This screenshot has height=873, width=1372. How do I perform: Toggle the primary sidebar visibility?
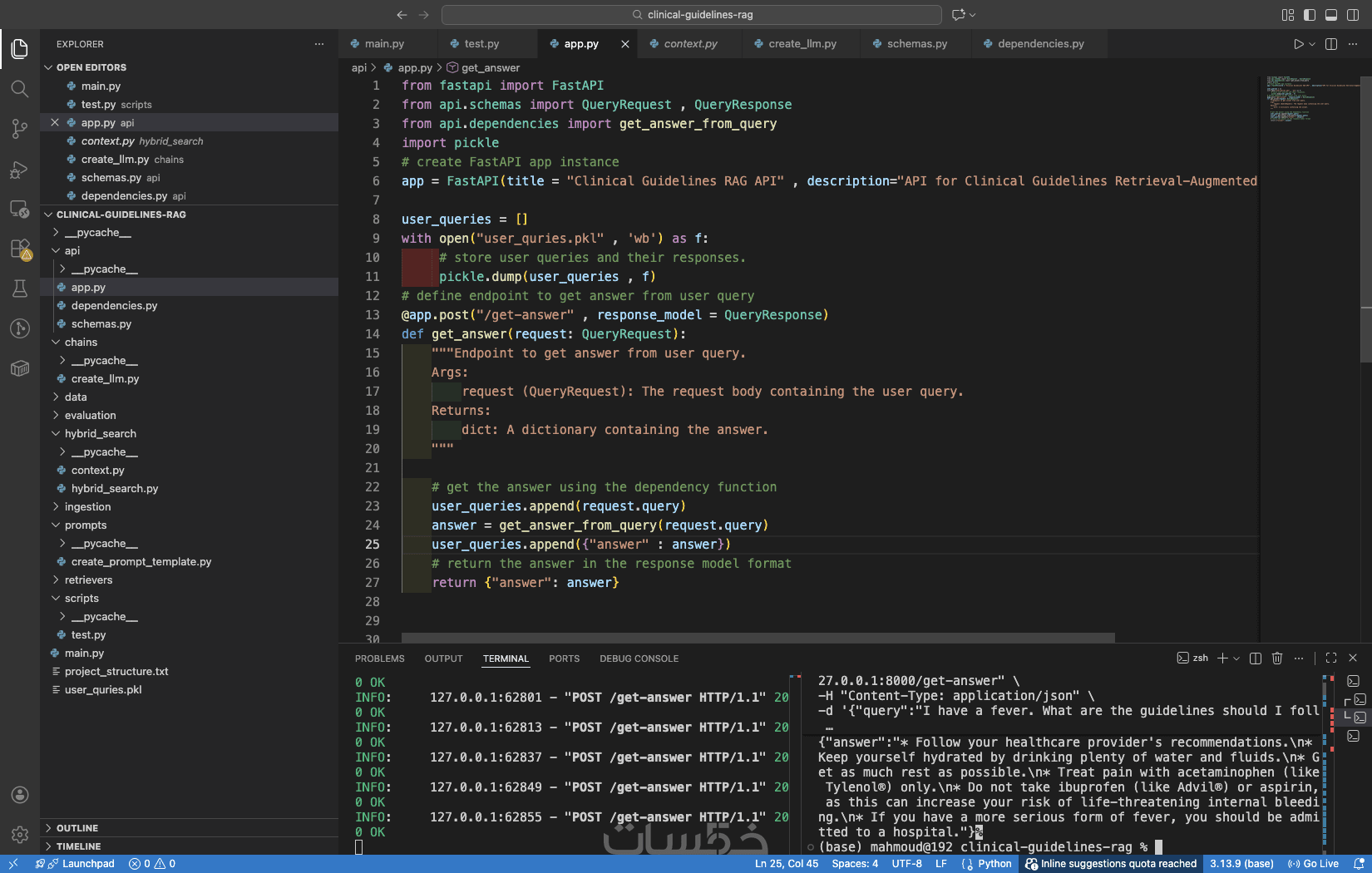click(1310, 15)
